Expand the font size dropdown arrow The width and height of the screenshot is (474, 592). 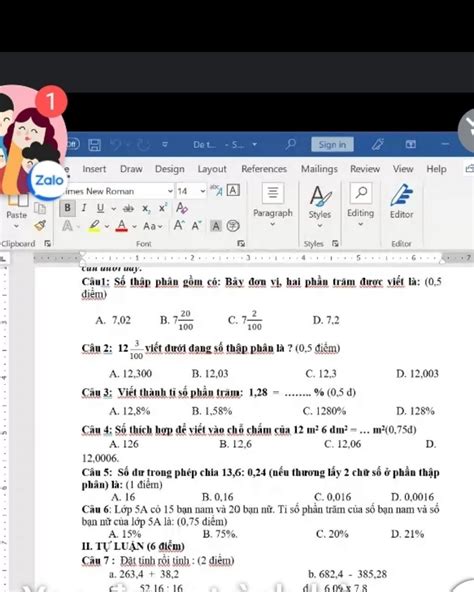203,191
